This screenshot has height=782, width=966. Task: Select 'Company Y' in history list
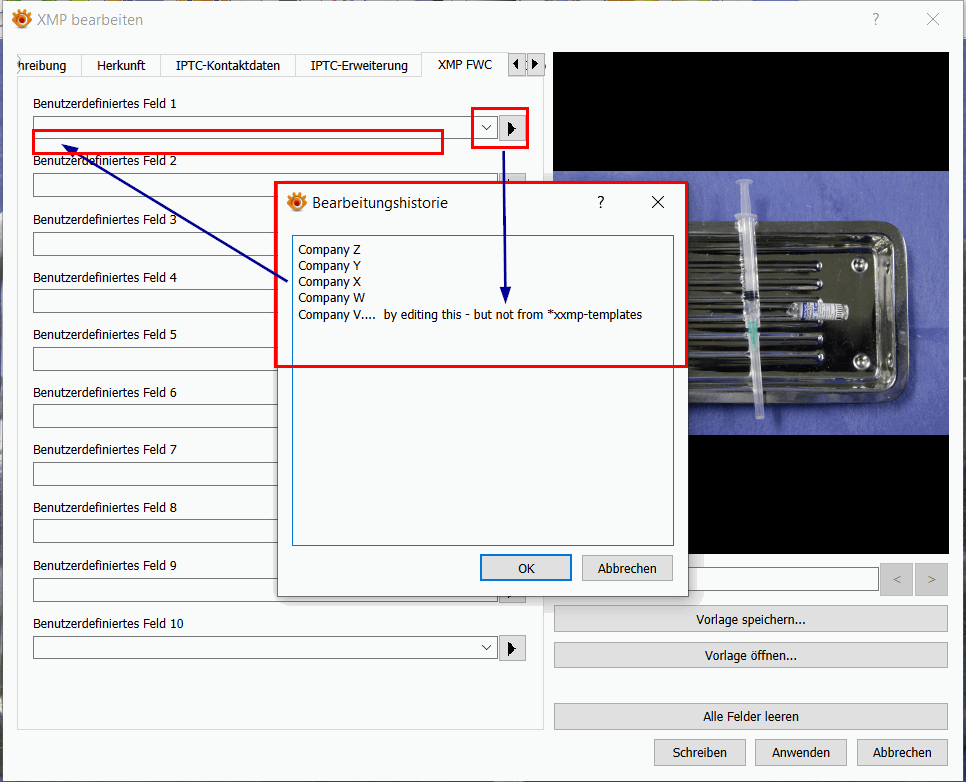pos(330,266)
